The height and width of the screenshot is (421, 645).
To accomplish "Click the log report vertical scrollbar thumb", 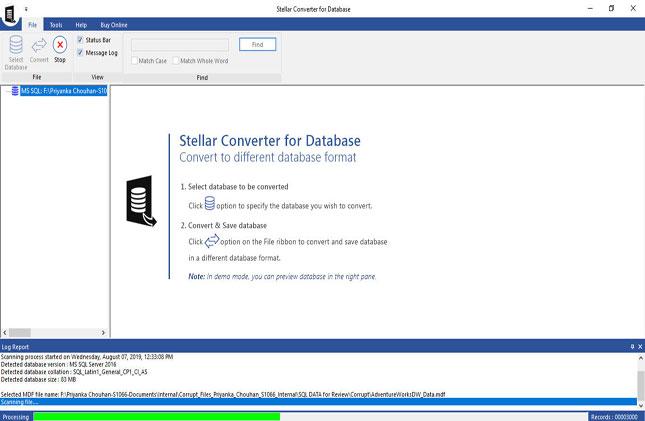I will (640, 385).
